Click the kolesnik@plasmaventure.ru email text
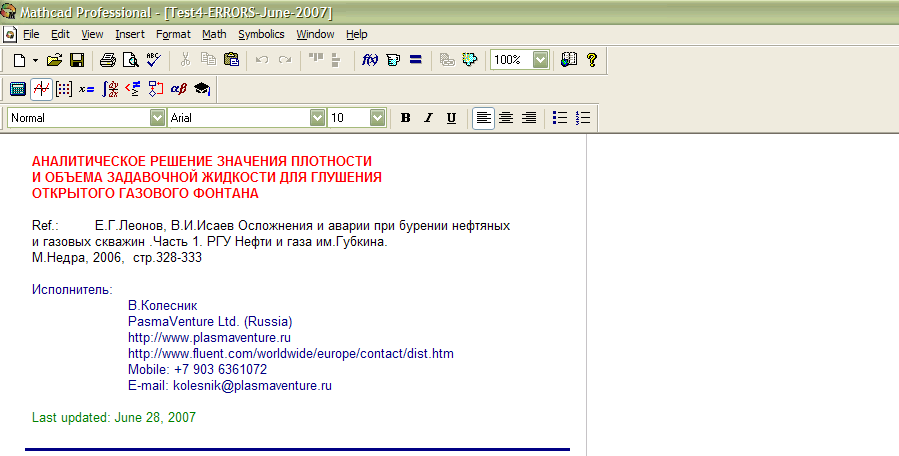899x456 pixels. click(252, 386)
